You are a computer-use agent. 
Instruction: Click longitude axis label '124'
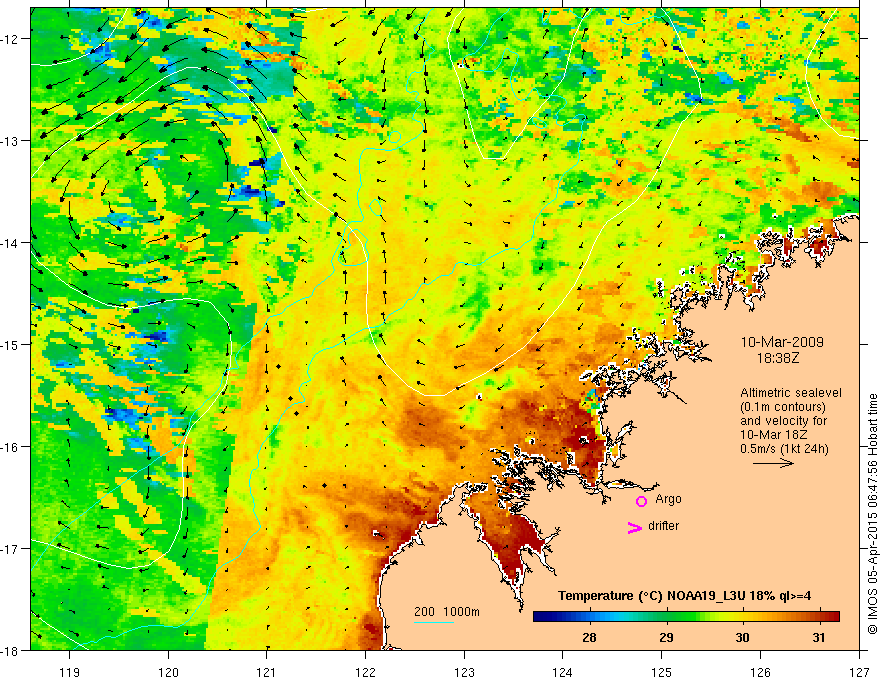(563, 672)
